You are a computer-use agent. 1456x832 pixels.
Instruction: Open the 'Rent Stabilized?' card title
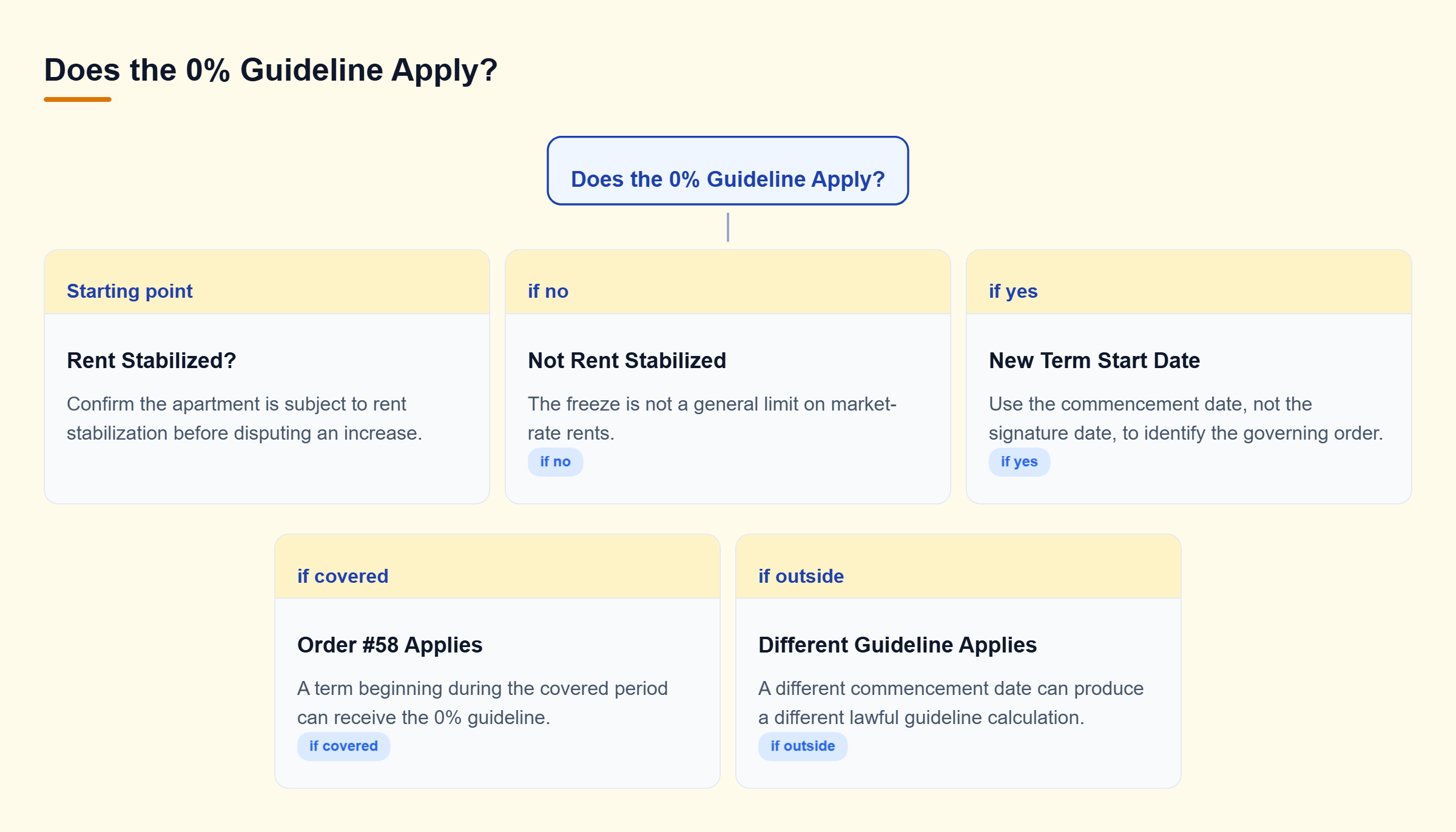tap(151, 360)
